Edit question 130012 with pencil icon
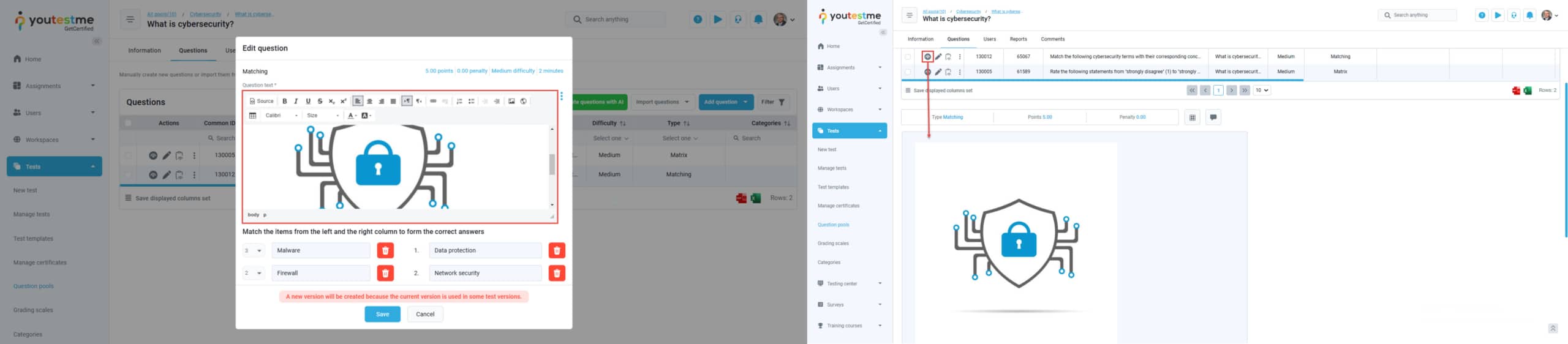 [938, 57]
